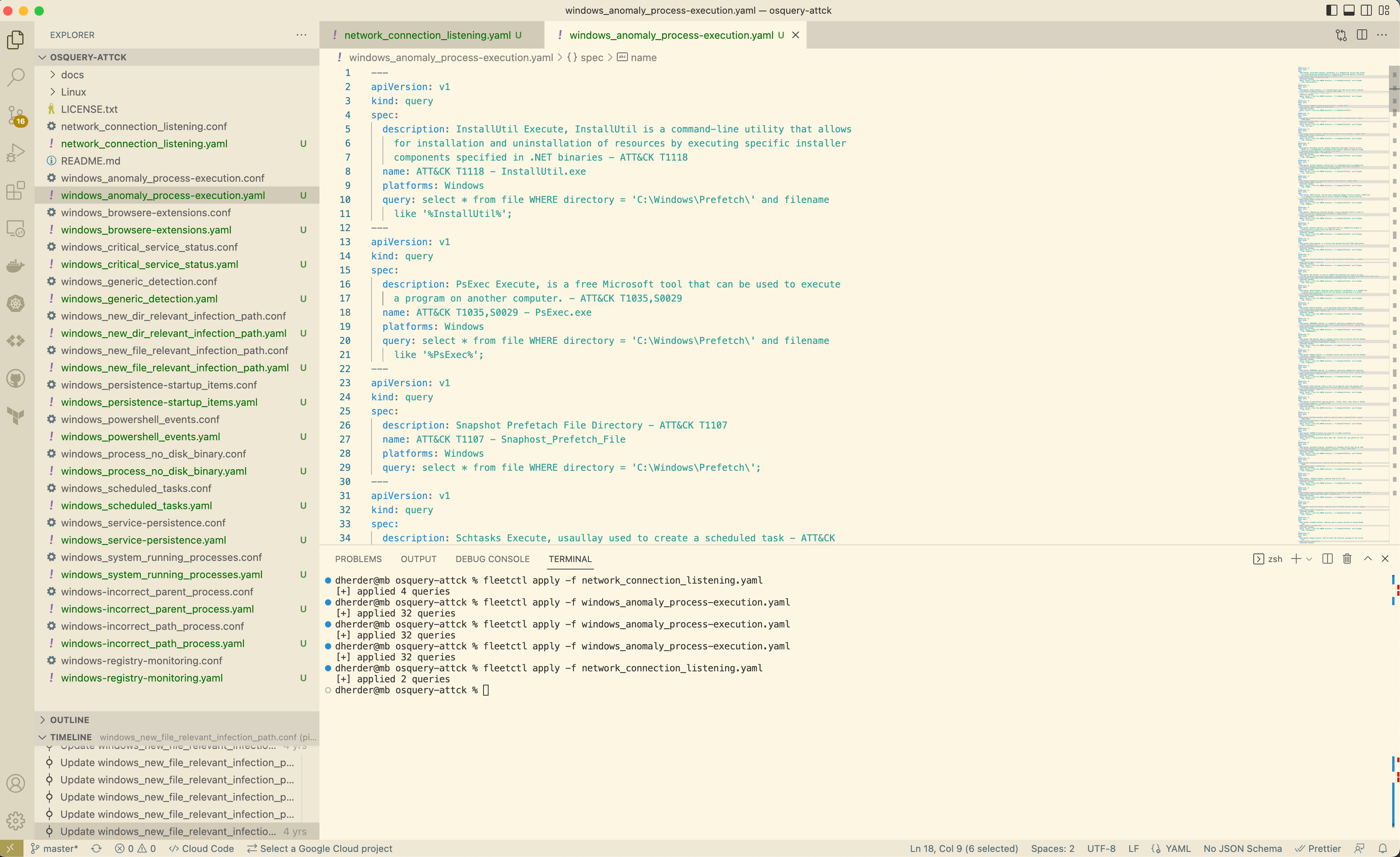Switch to OUTPUT panel tab
This screenshot has width=1400, height=857.
[x=419, y=559]
